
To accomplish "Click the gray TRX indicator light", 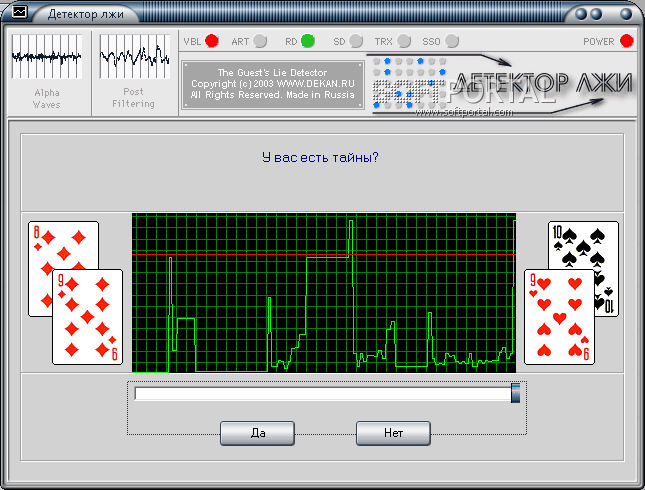I will [404, 41].
